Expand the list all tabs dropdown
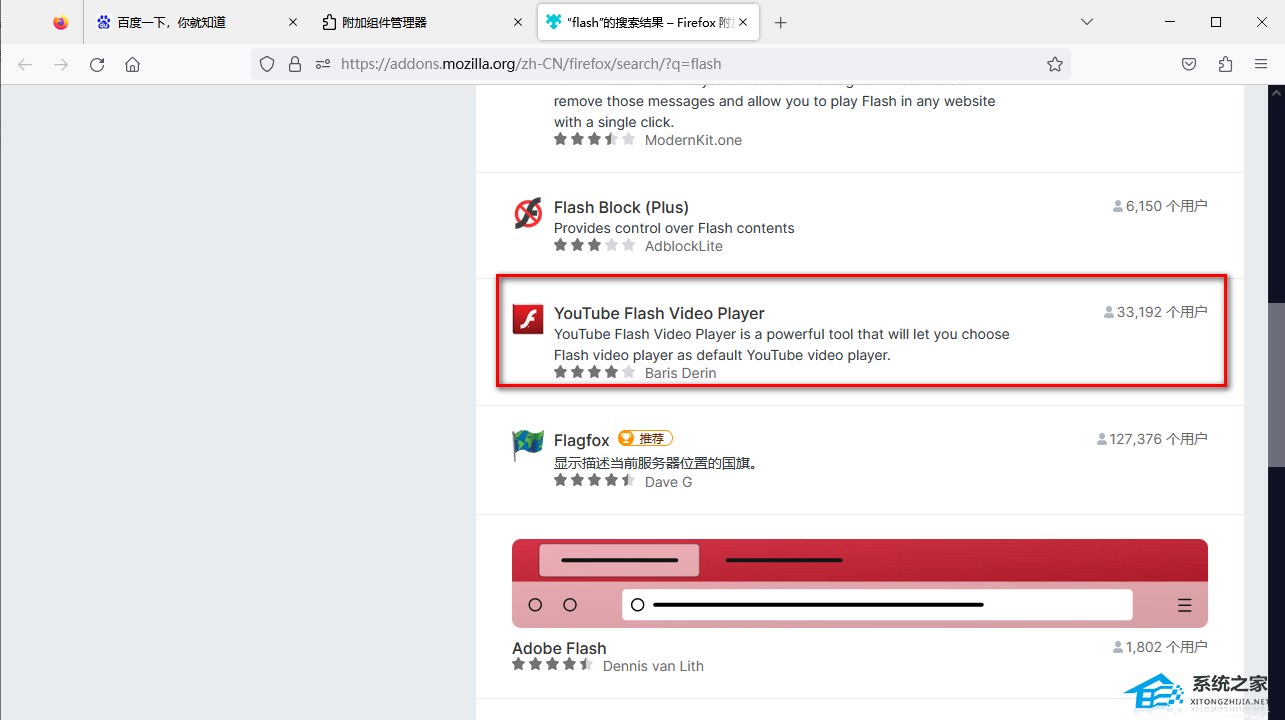The image size is (1285, 720). tap(1087, 22)
